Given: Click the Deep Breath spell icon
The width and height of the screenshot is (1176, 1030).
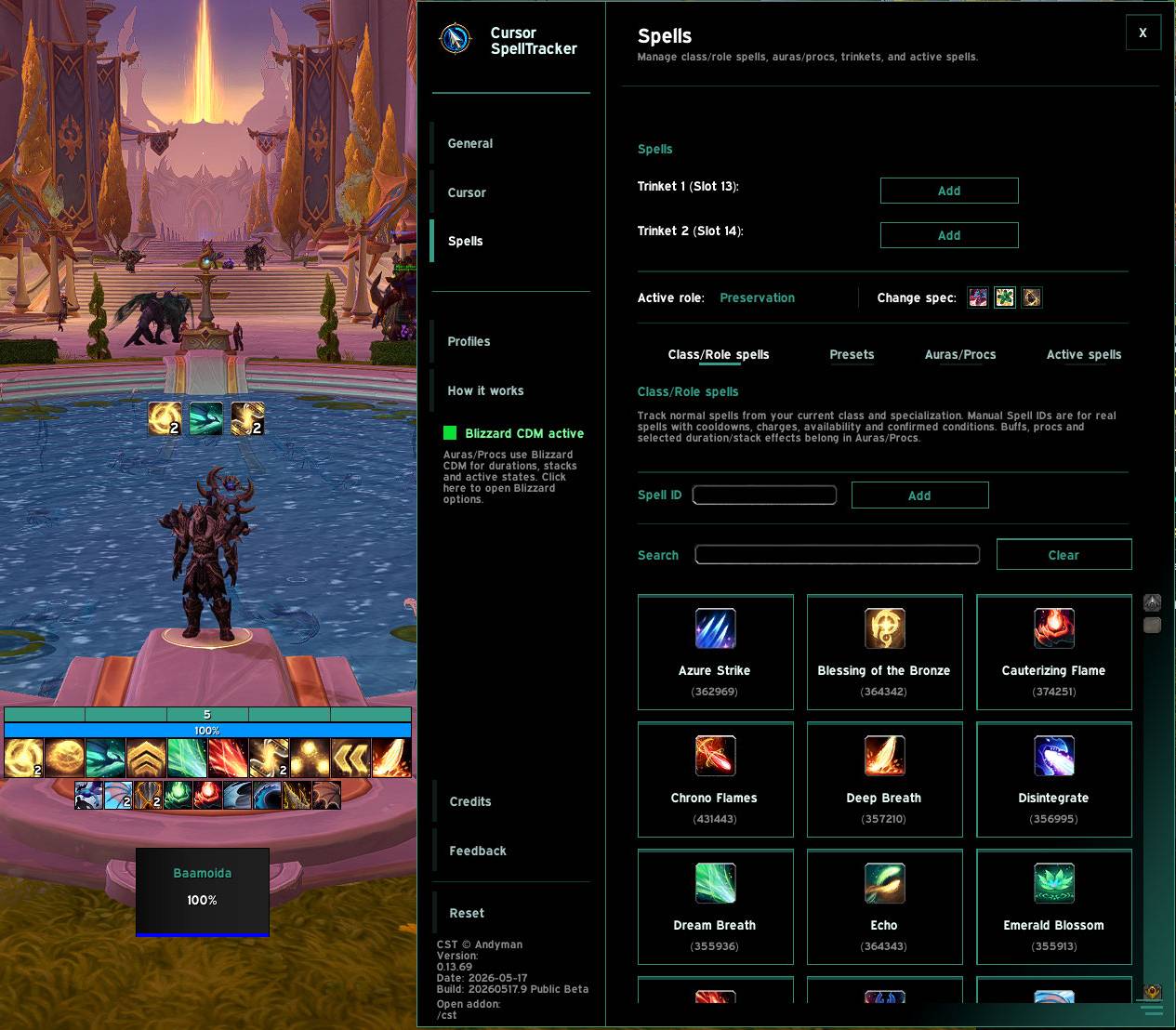Looking at the screenshot, I should point(884,756).
